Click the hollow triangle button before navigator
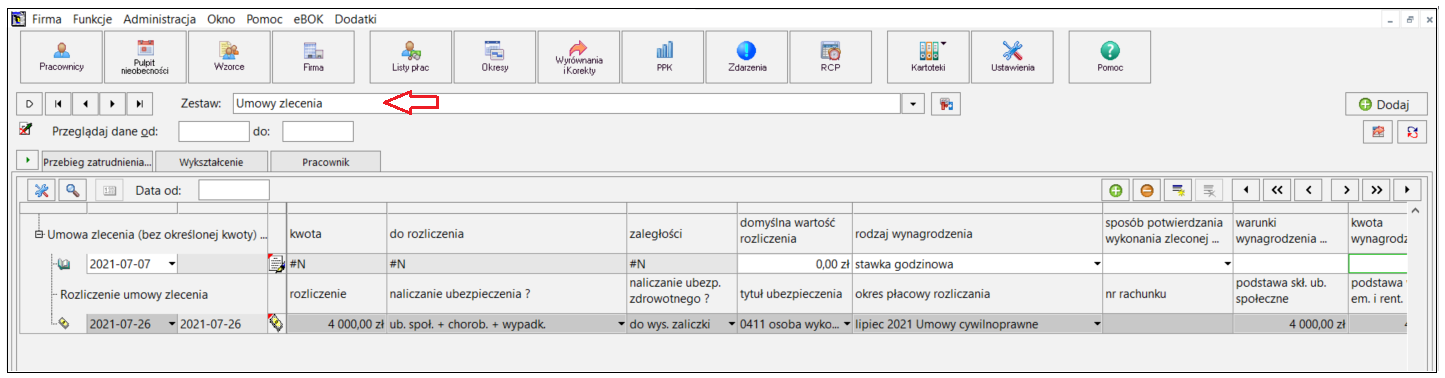The width and height of the screenshot is (1445, 378). 29,103
